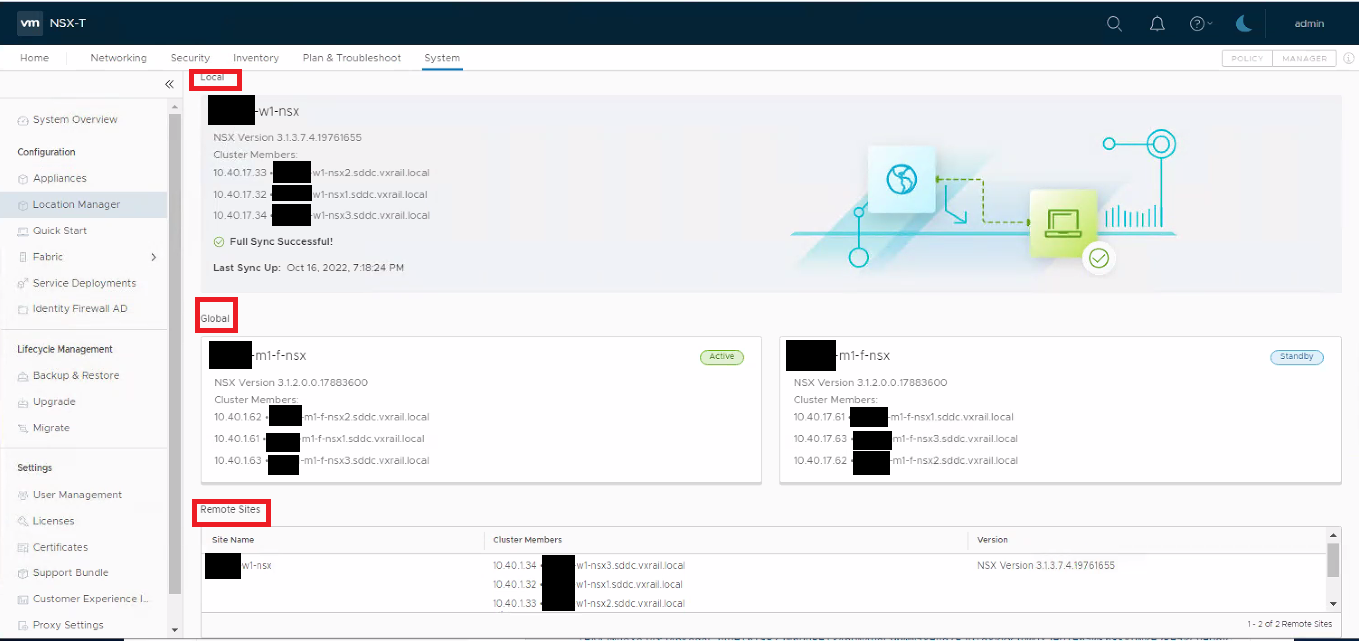1359x641 pixels.
Task: Go to the Home tab
Action: coord(34,58)
